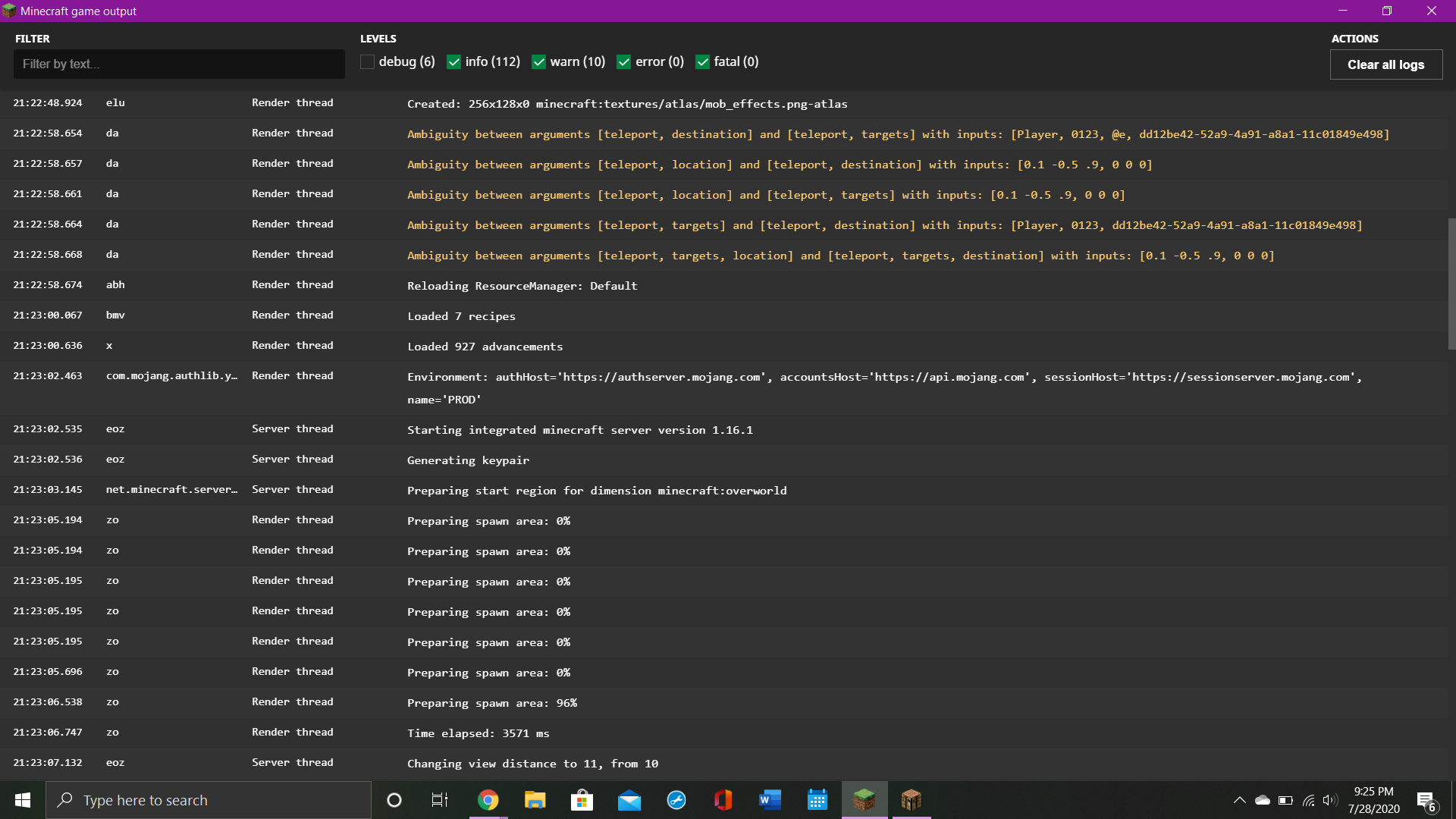This screenshot has width=1456, height=819.
Task: Uncheck the fatal level checkbox
Action: (703, 62)
